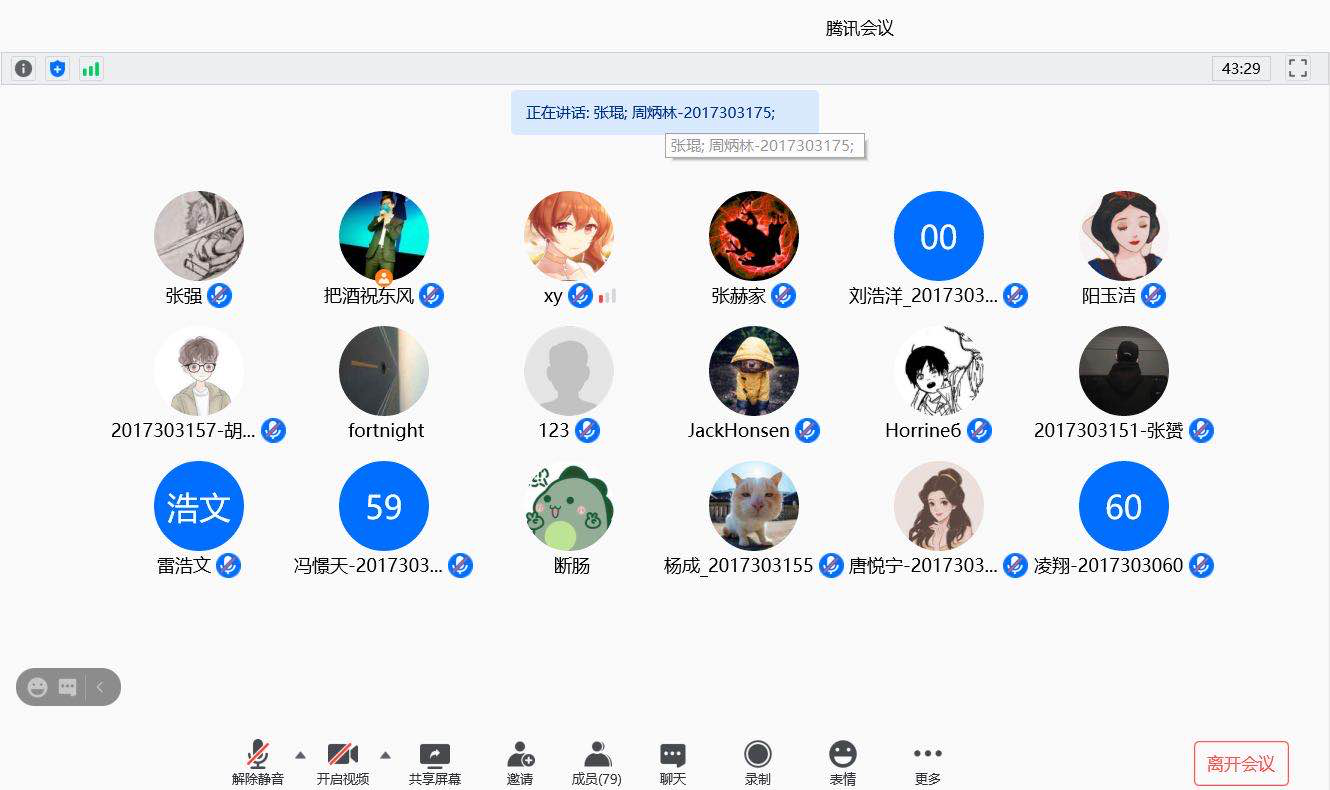
Task: Click the blue security shield icon
Action: 57,69
